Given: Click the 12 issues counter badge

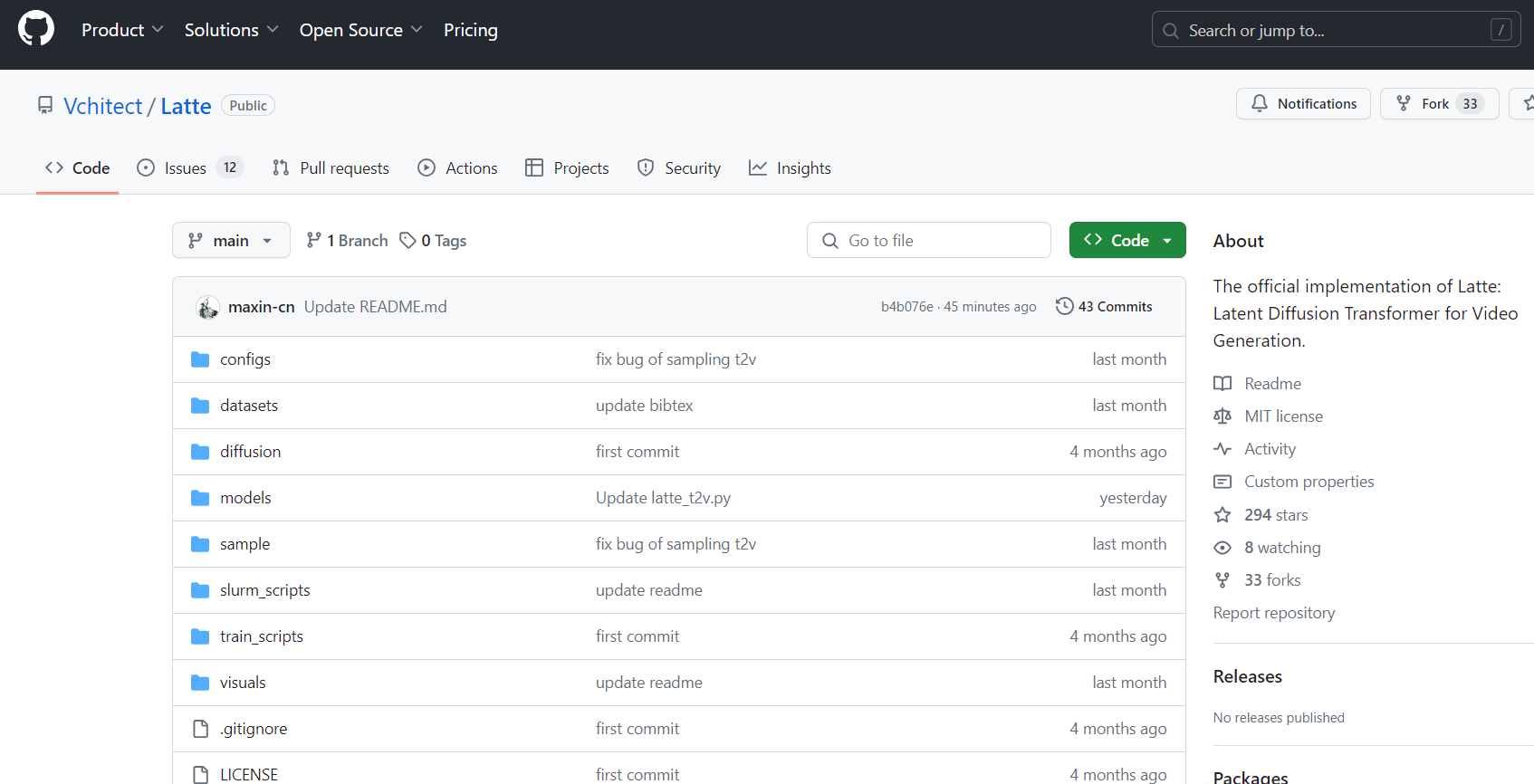Looking at the screenshot, I should (230, 167).
